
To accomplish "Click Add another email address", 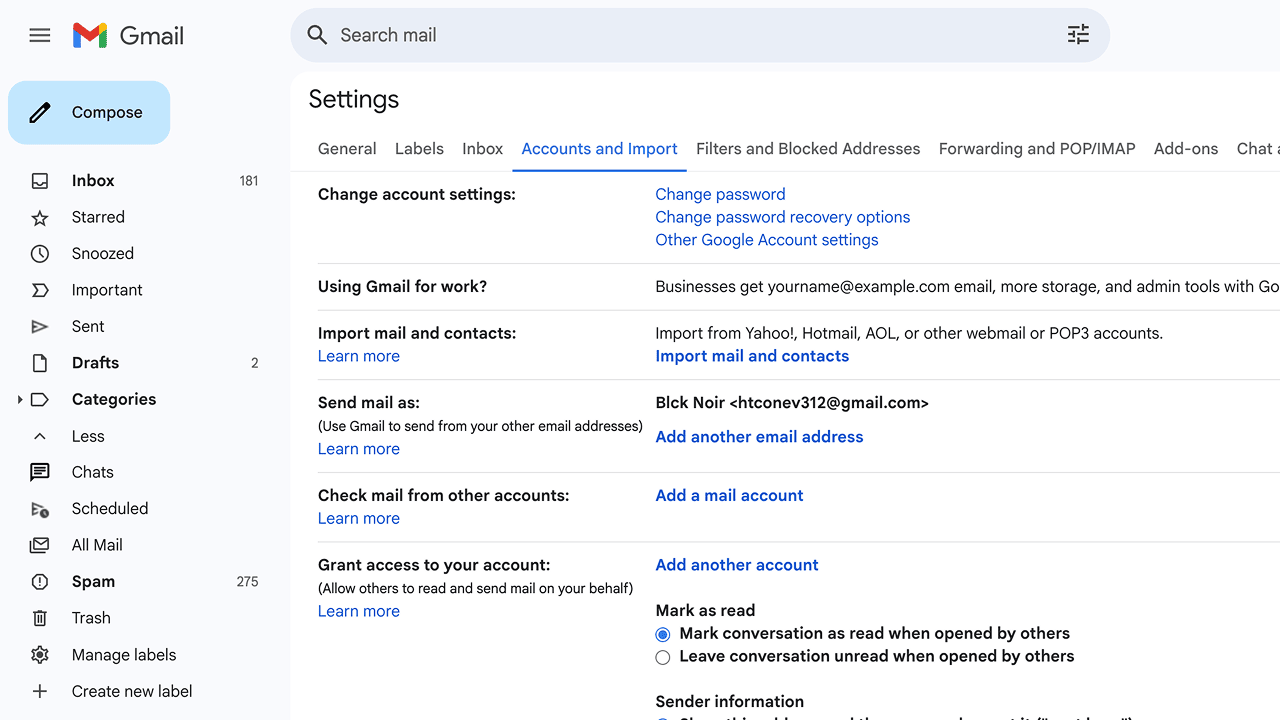I will (x=759, y=437).
